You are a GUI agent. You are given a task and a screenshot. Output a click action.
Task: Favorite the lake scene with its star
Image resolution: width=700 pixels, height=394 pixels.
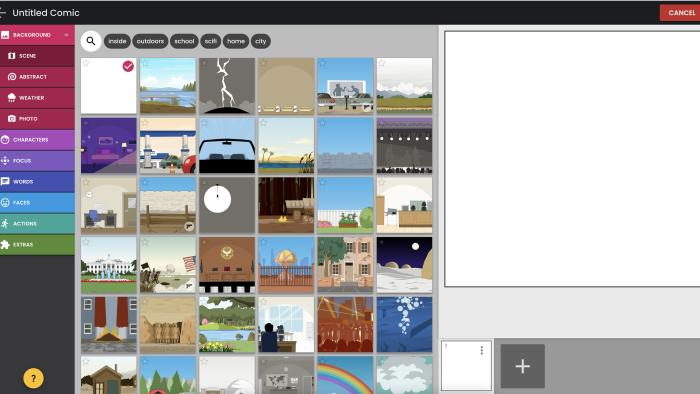[x=145, y=63]
